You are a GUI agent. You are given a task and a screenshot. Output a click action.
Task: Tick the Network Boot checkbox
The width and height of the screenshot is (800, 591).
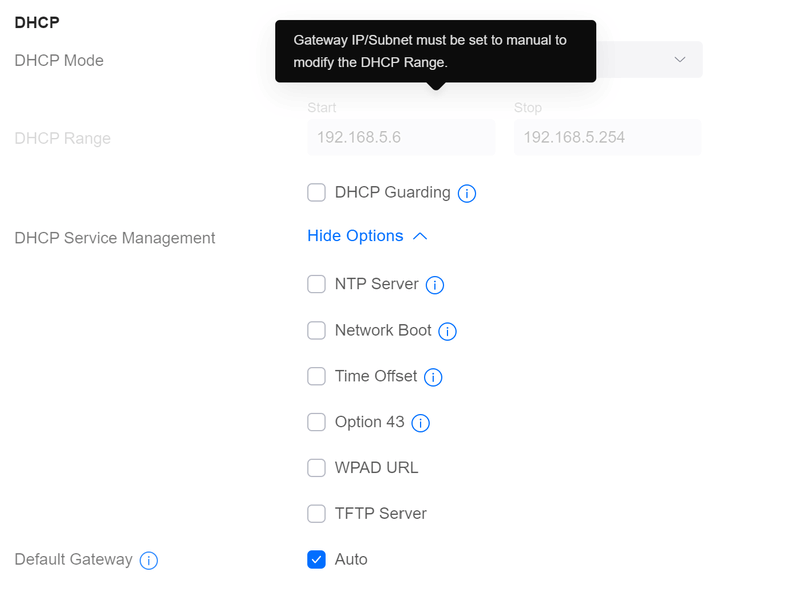point(317,330)
